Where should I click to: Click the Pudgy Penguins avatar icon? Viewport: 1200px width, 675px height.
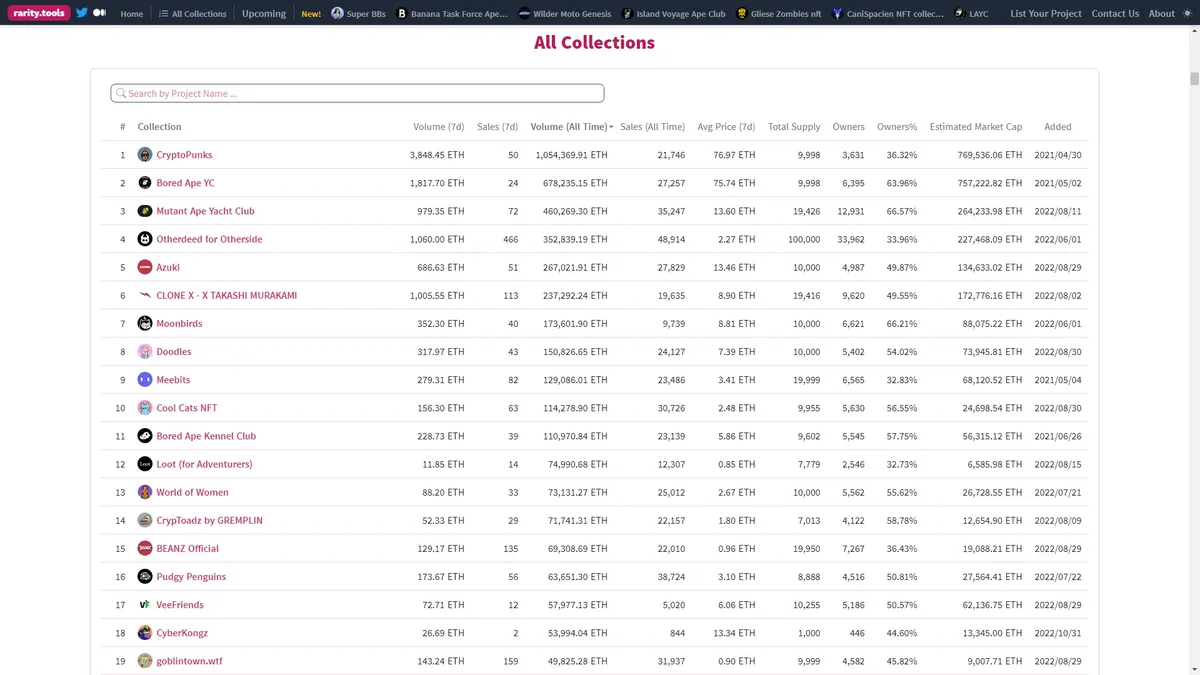pyautogui.click(x=145, y=576)
